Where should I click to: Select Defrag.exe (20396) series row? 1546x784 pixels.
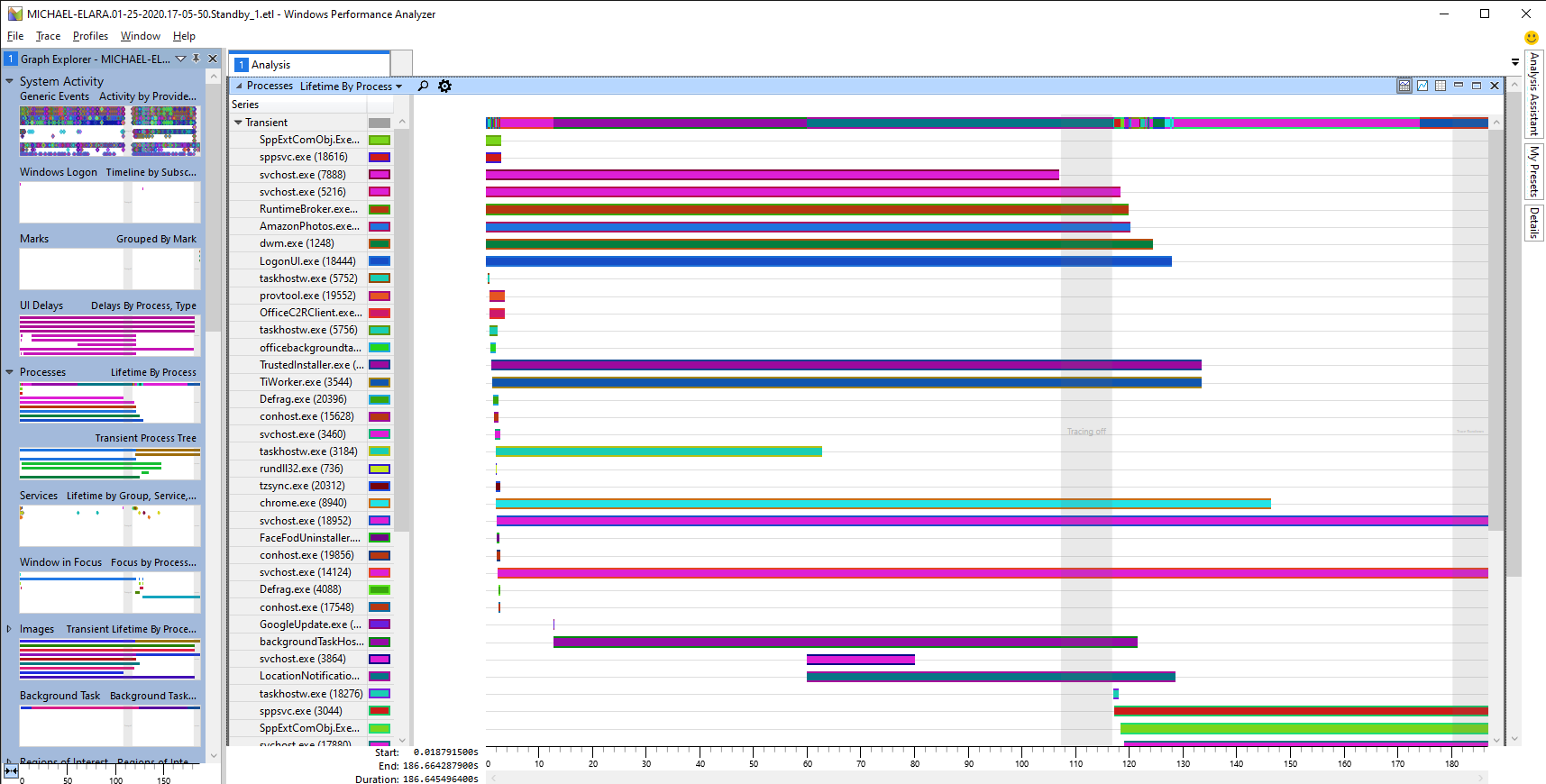[311, 399]
